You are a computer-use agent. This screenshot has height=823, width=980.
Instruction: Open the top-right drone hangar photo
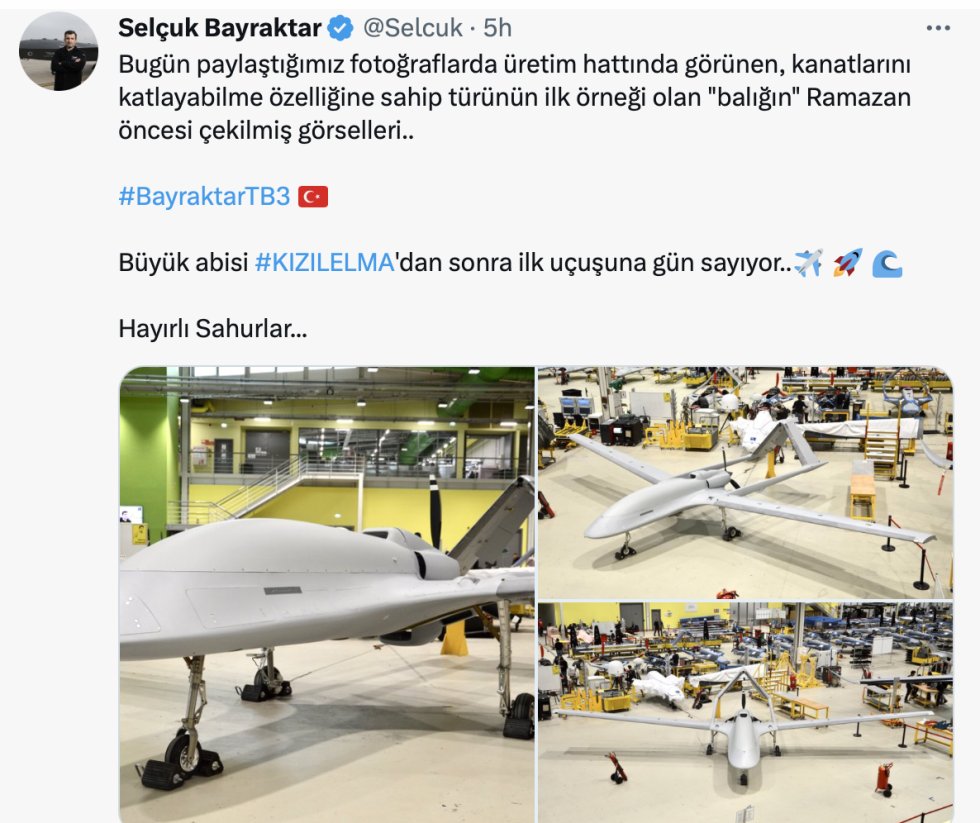point(746,482)
